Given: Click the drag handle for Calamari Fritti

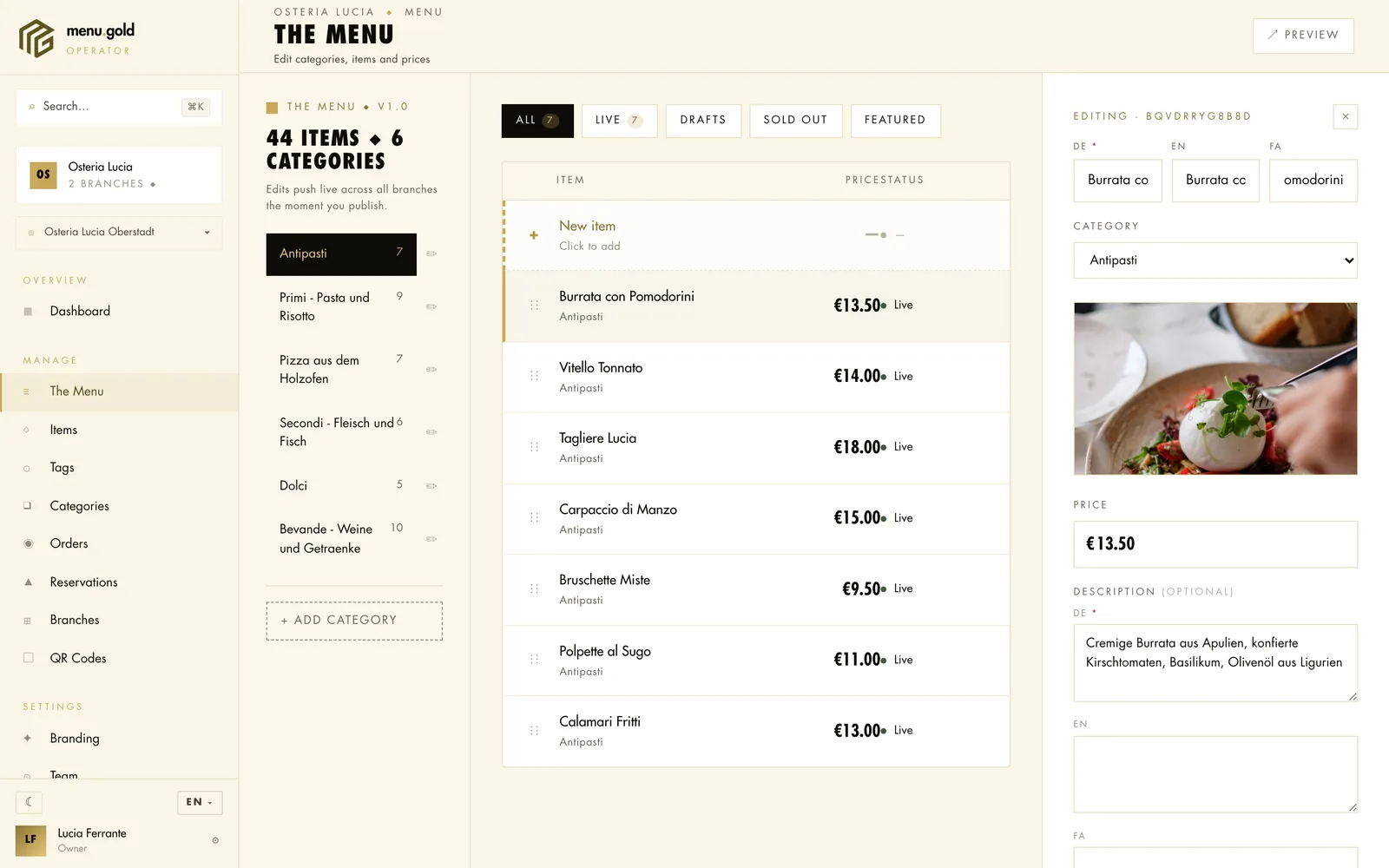Looking at the screenshot, I should (535, 731).
